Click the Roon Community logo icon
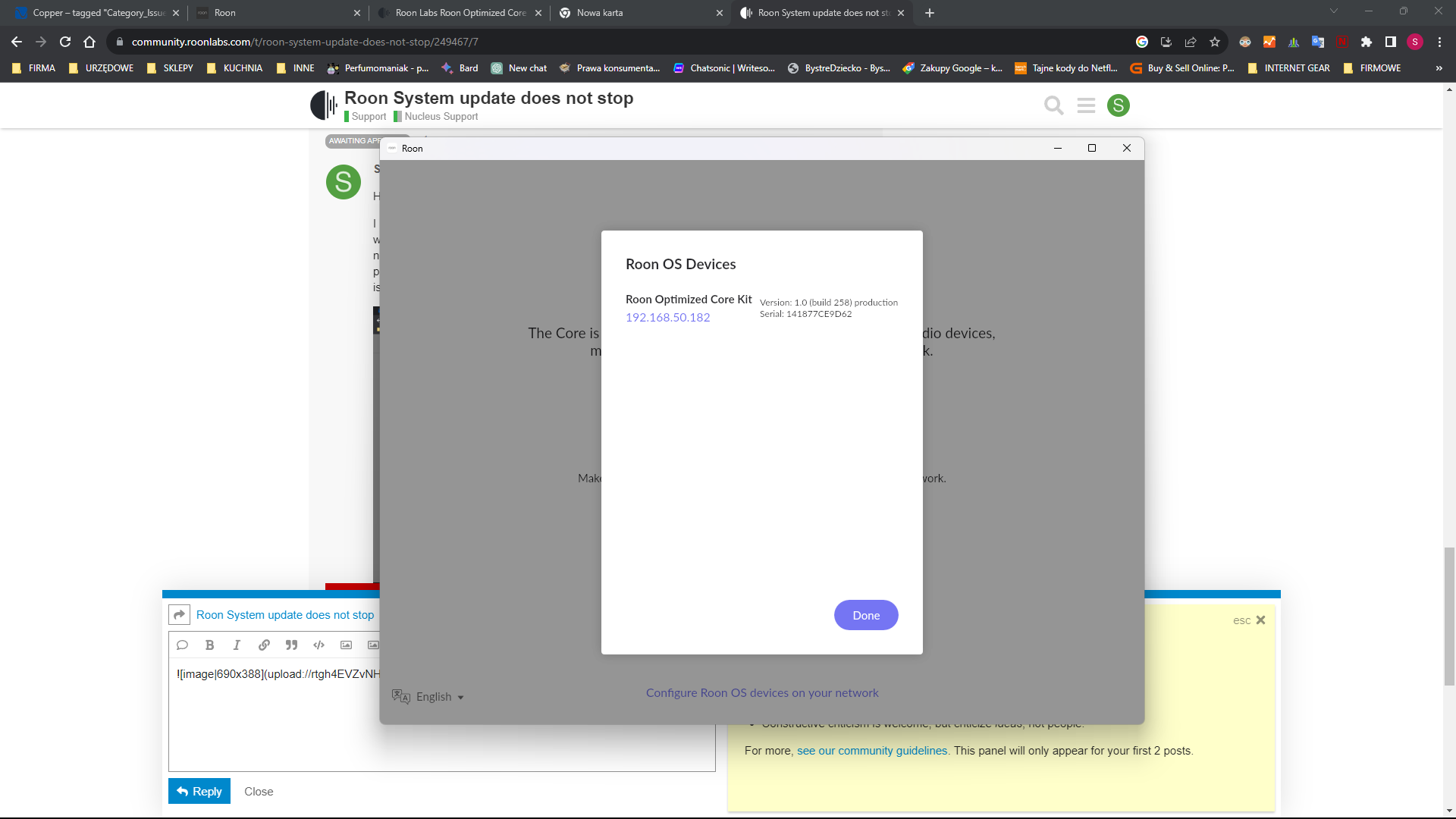Screen dimensions: 1456x819 pos(324,105)
